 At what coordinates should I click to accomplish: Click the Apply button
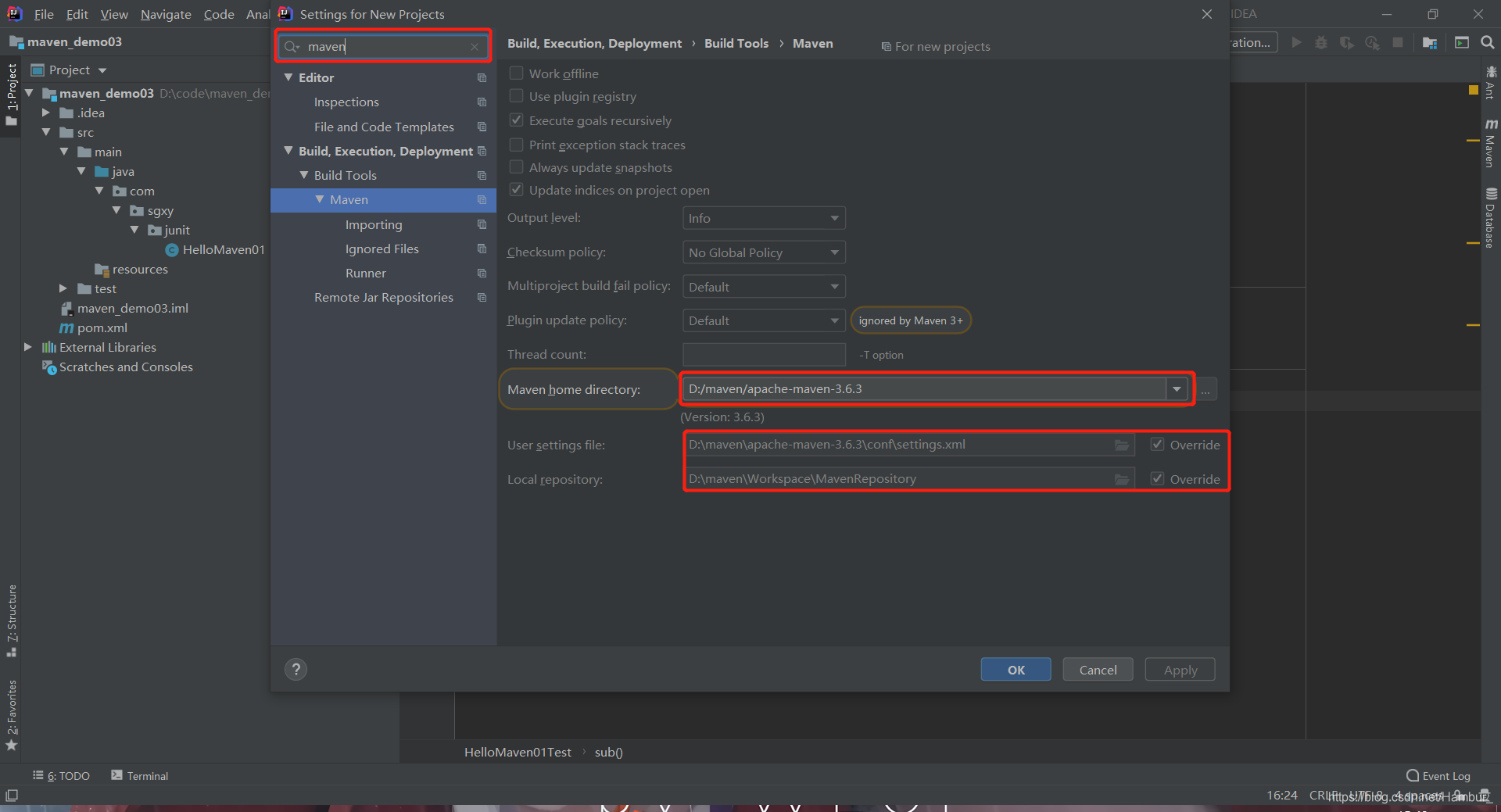click(x=1180, y=670)
